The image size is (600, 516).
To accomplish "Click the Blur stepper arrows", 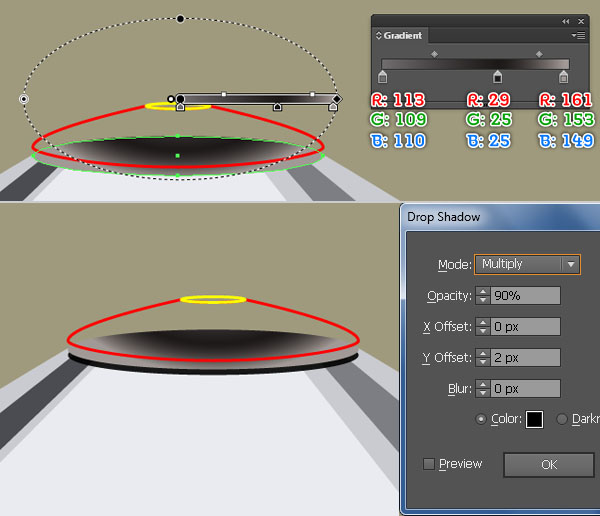I will (483, 389).
